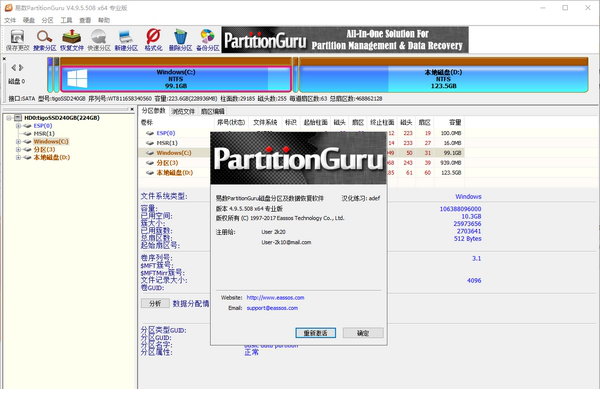Screen dimensions: 600x404
Task: Open the 搜索分区 search partition tool
Action: (44, 41)
